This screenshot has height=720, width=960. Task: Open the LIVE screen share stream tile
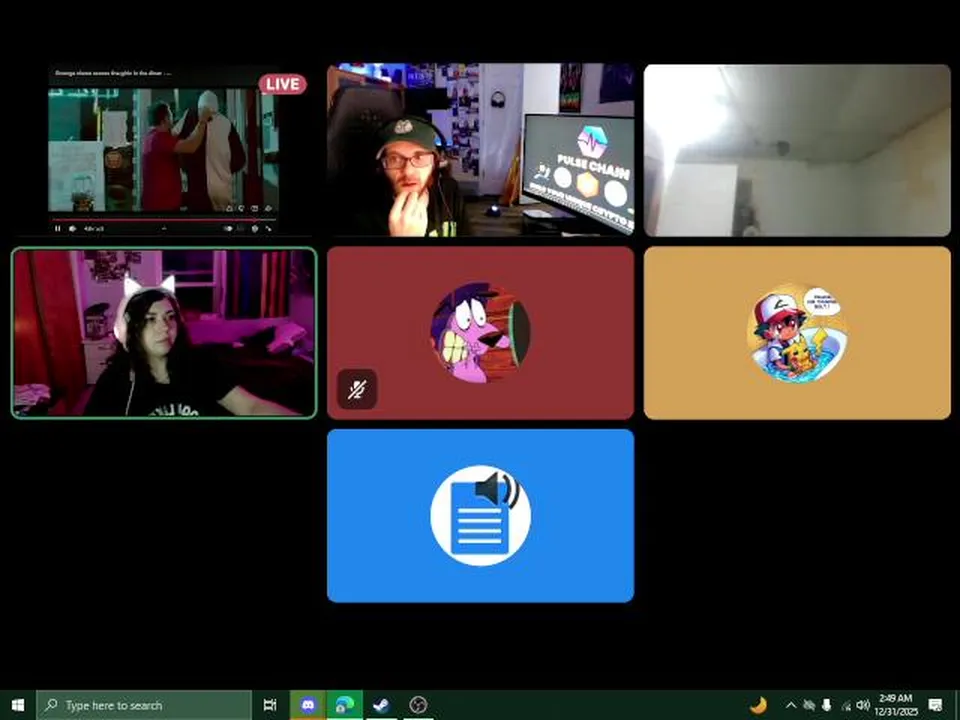point(163,149)
